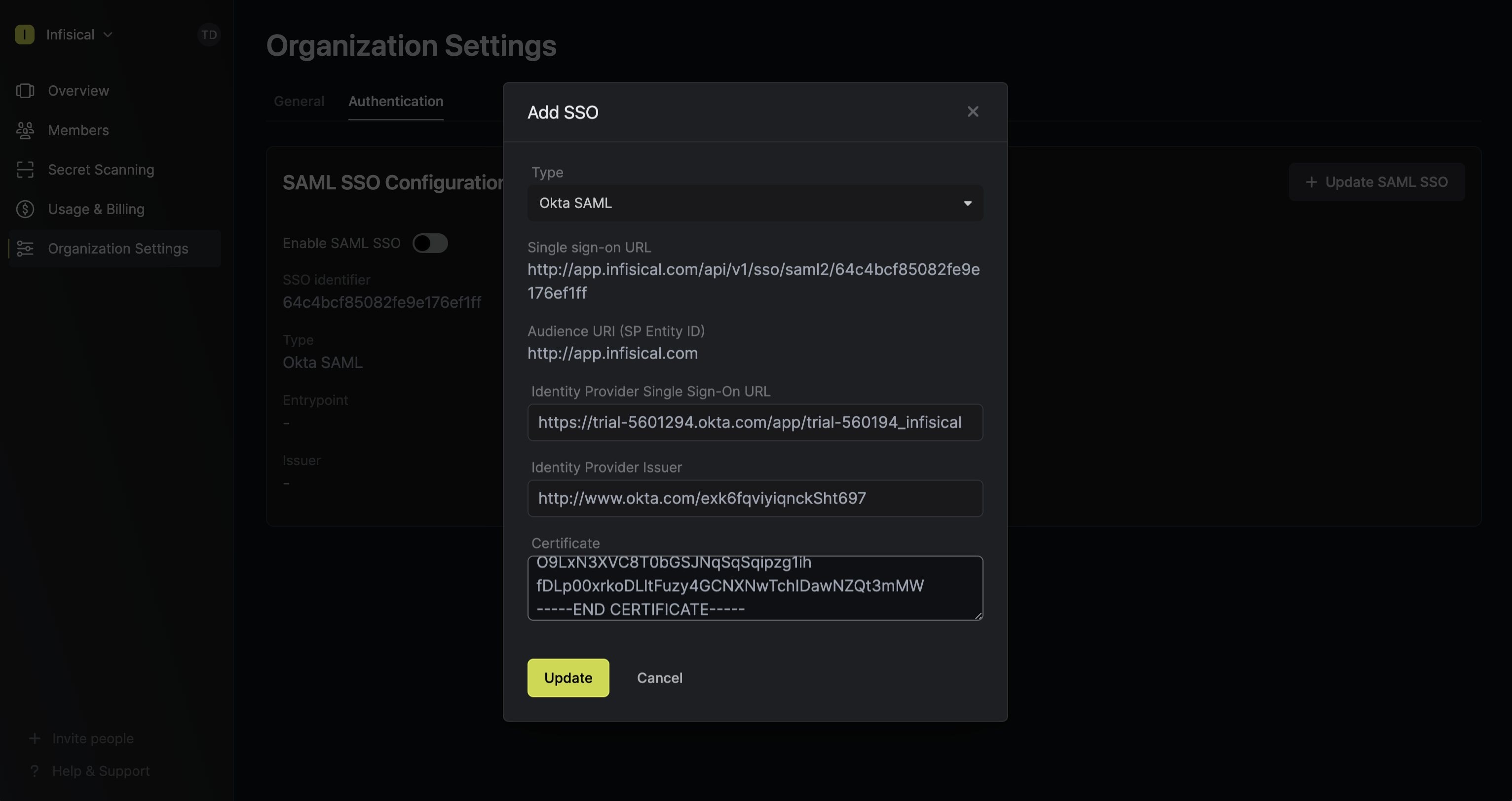Open the TD user avatar menu
Image resolution: width=1512 pixels, height=801 pixels.
208,35
